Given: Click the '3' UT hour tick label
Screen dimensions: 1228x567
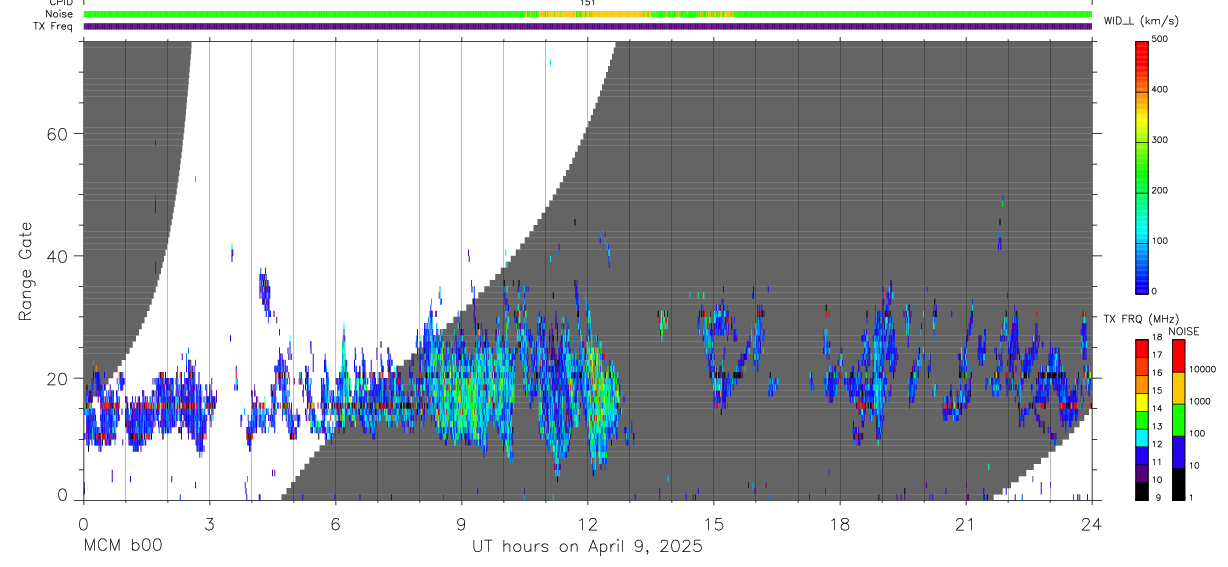Looking at the screenshot, I should [x=209, y=524].
